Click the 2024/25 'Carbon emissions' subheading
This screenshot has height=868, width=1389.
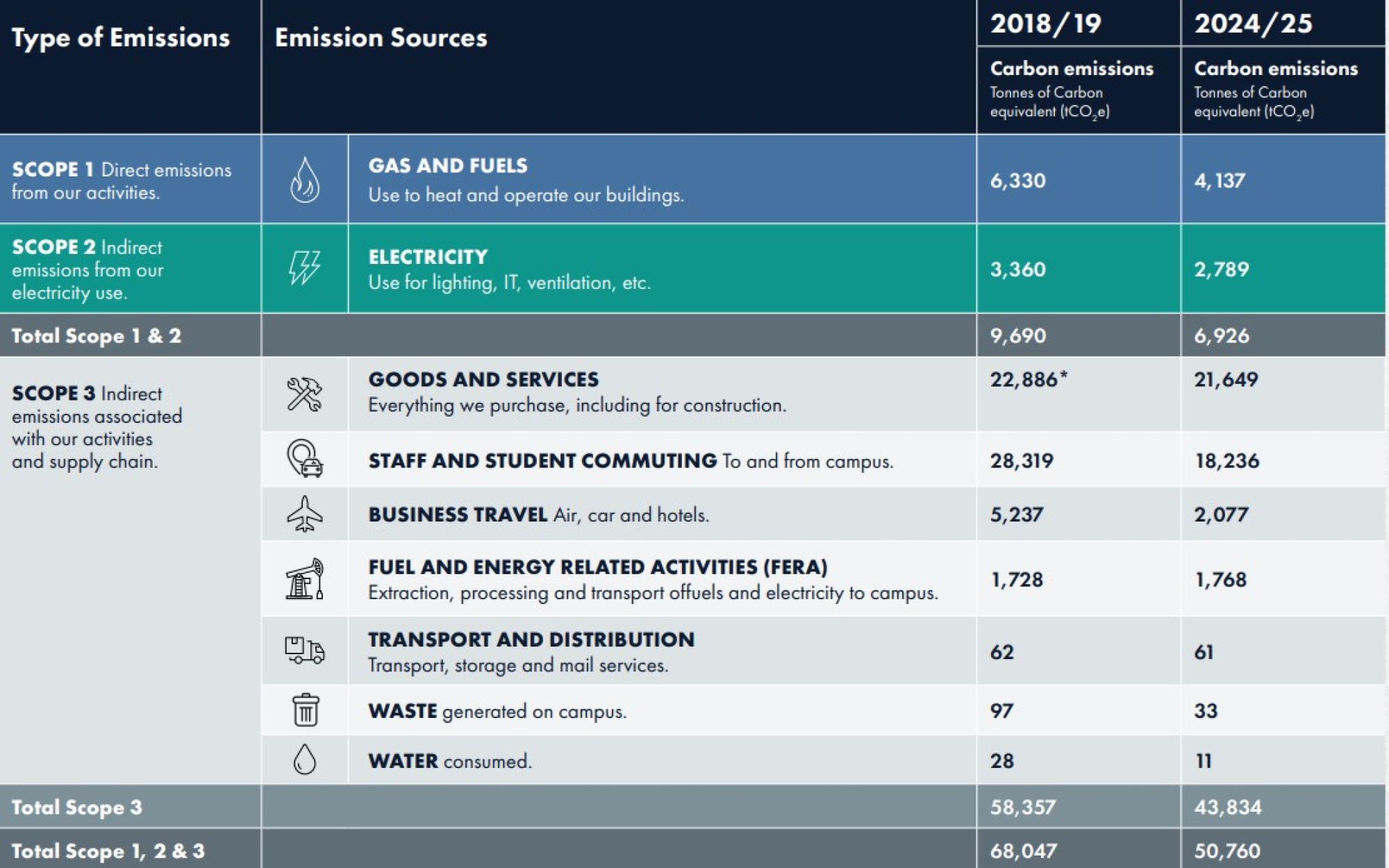click(x=1276, y=69)
